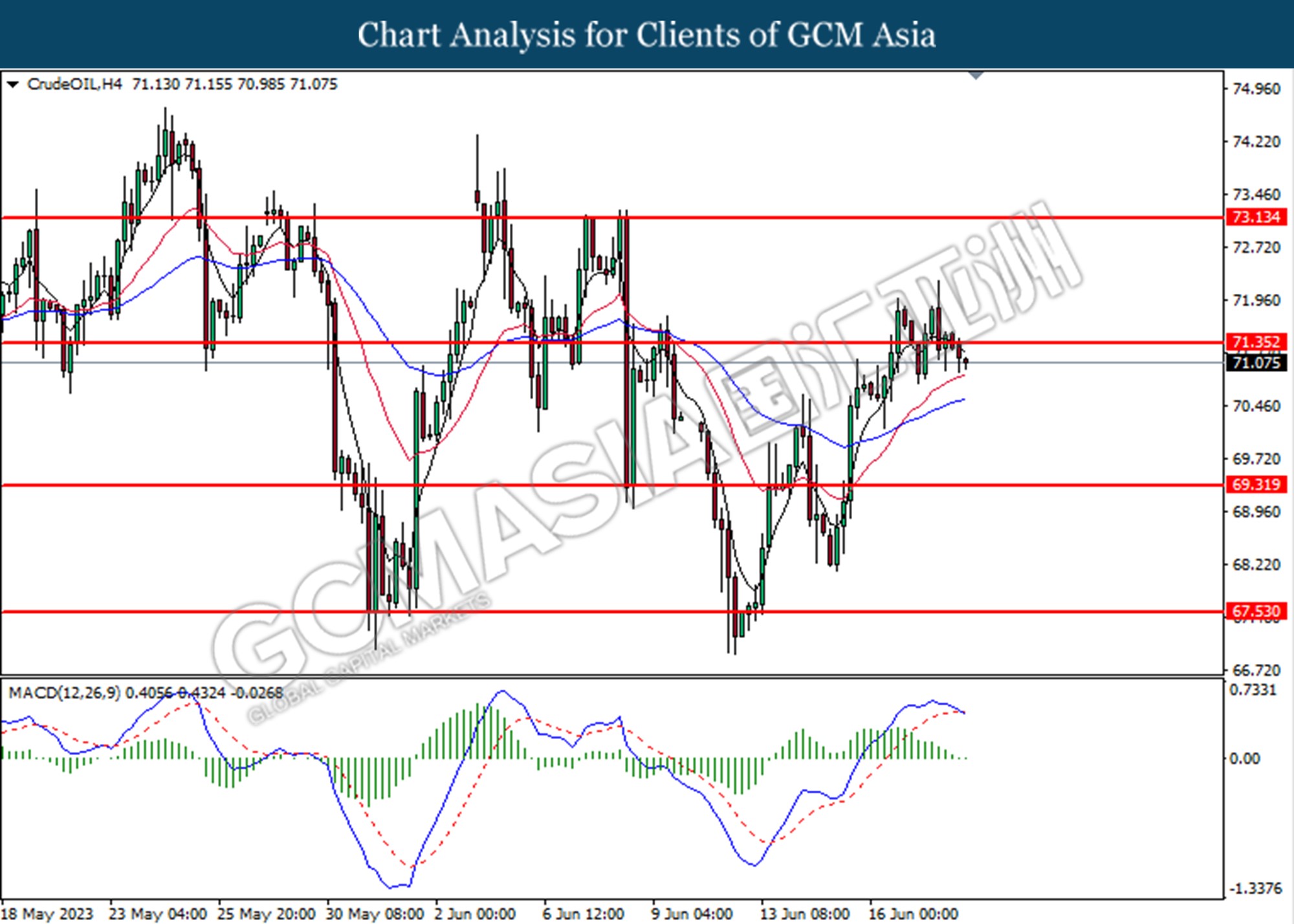Select the 73.134 resistance price label
Screen dimensions: 1294x924
(1256, 217)
